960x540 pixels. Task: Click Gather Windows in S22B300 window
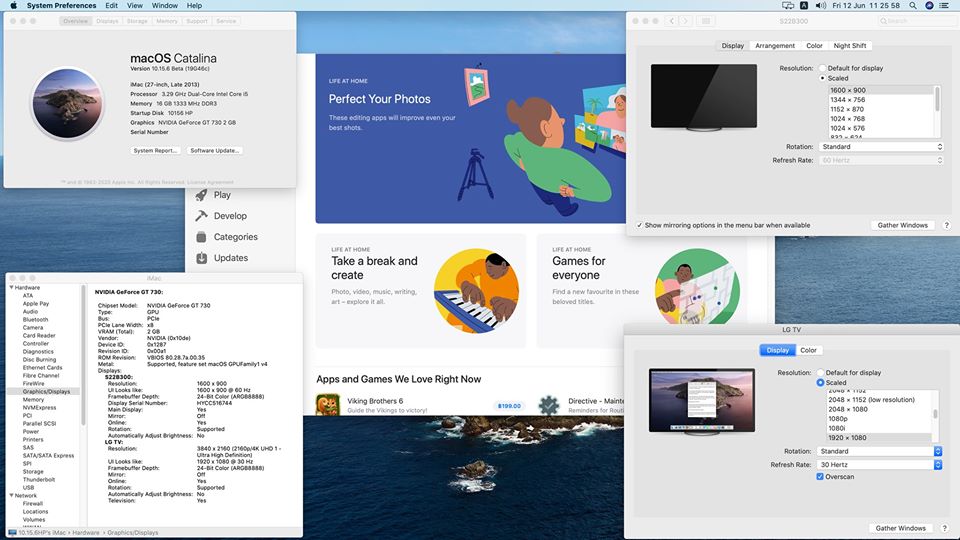[x=902, y=225]
